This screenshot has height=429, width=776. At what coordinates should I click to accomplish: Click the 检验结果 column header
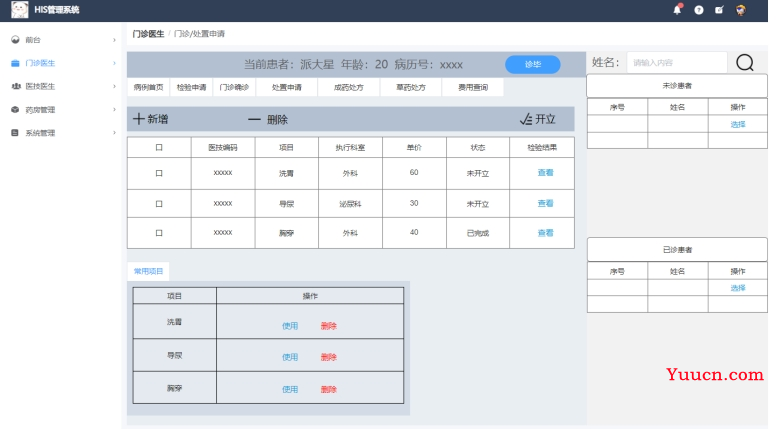542,147
